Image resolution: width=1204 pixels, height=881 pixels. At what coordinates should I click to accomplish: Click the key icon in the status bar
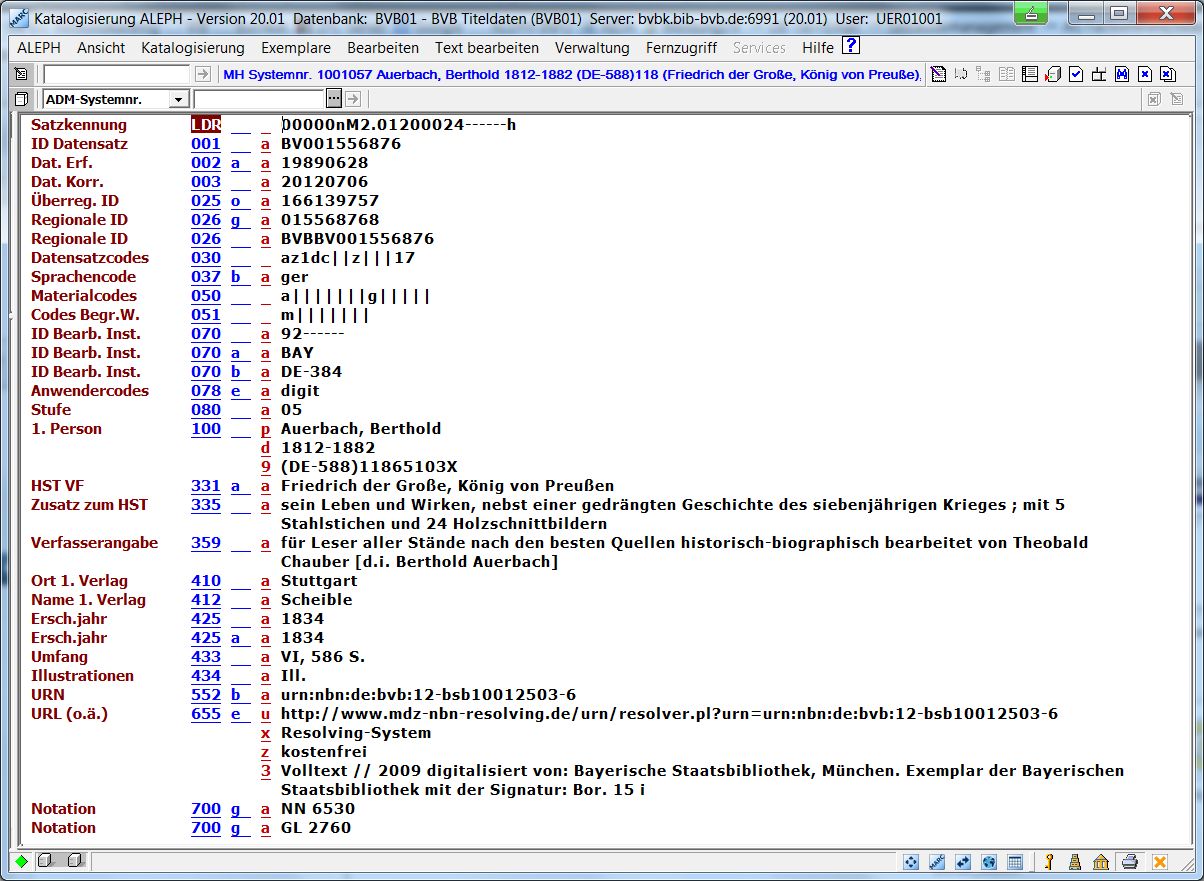click(x=1049, y=862)
